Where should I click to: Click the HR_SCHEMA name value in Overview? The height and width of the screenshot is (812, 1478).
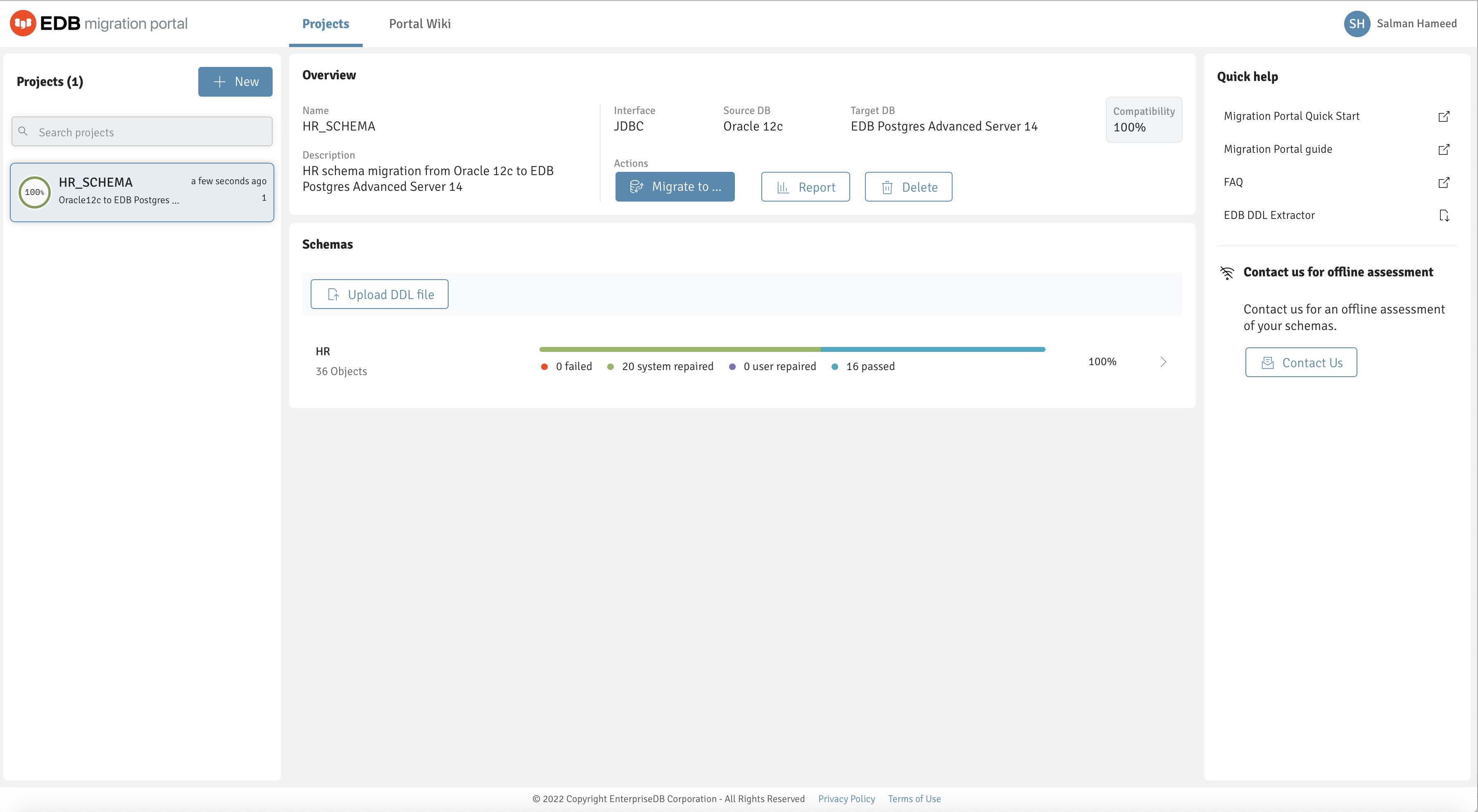coord(338,126)
